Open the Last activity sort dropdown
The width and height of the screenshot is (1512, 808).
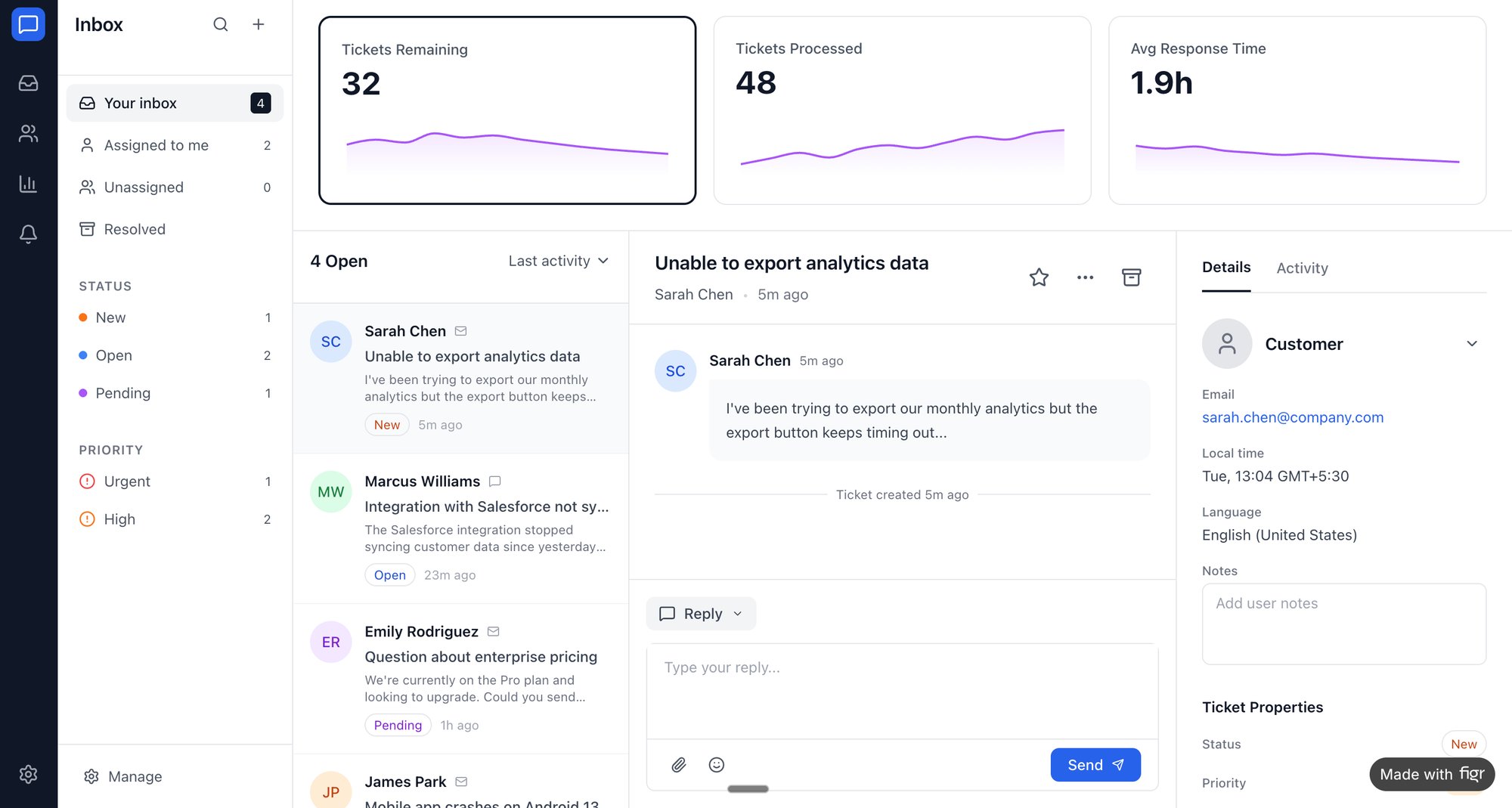559,261
